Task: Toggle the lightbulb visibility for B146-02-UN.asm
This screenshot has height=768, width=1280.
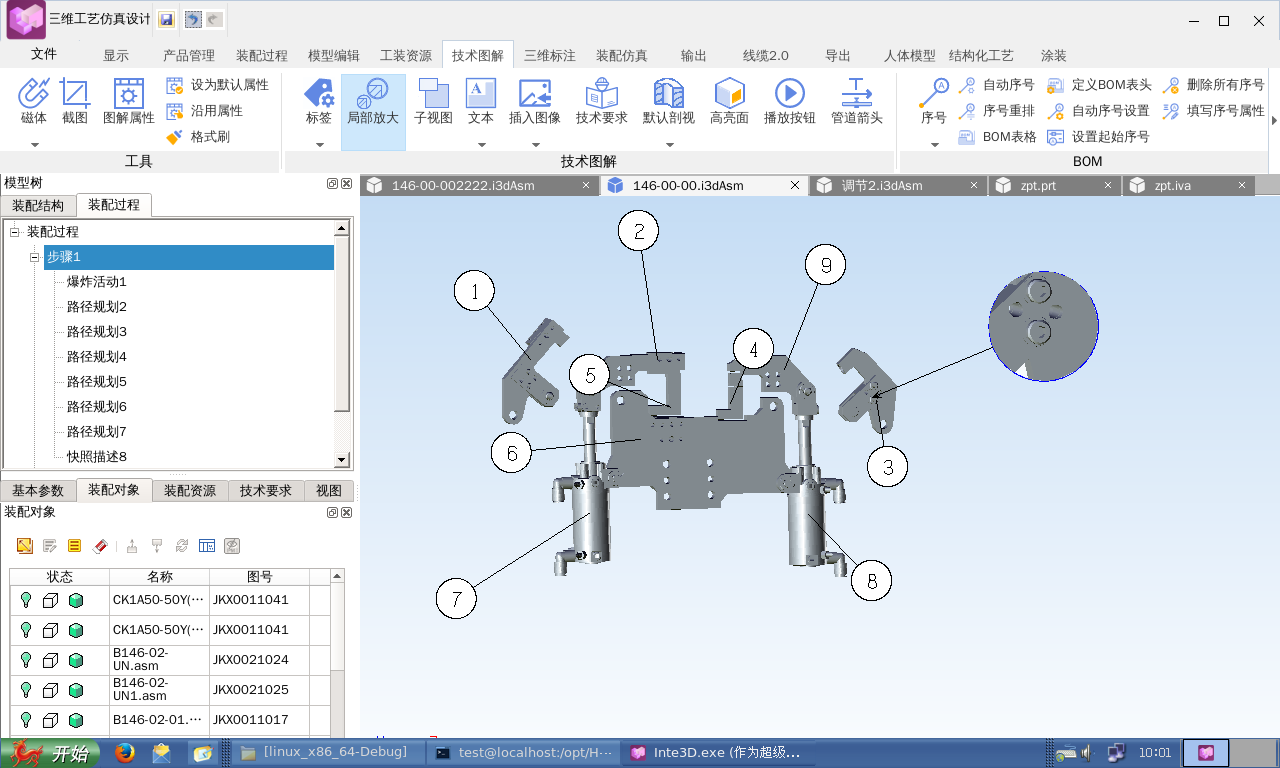Action: coord(26,660)
